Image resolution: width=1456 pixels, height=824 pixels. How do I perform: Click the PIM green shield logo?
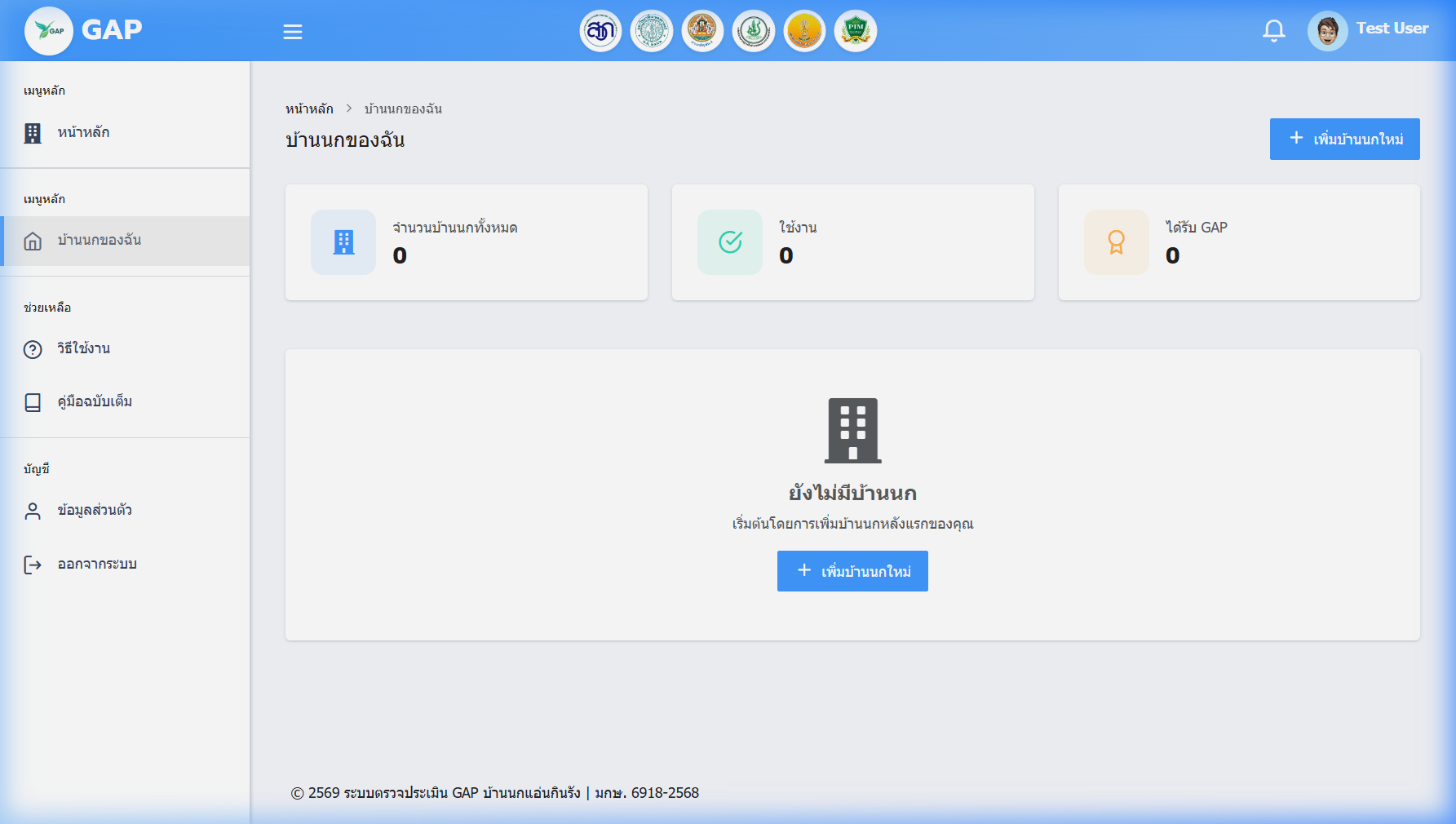[x=855, y=31]
